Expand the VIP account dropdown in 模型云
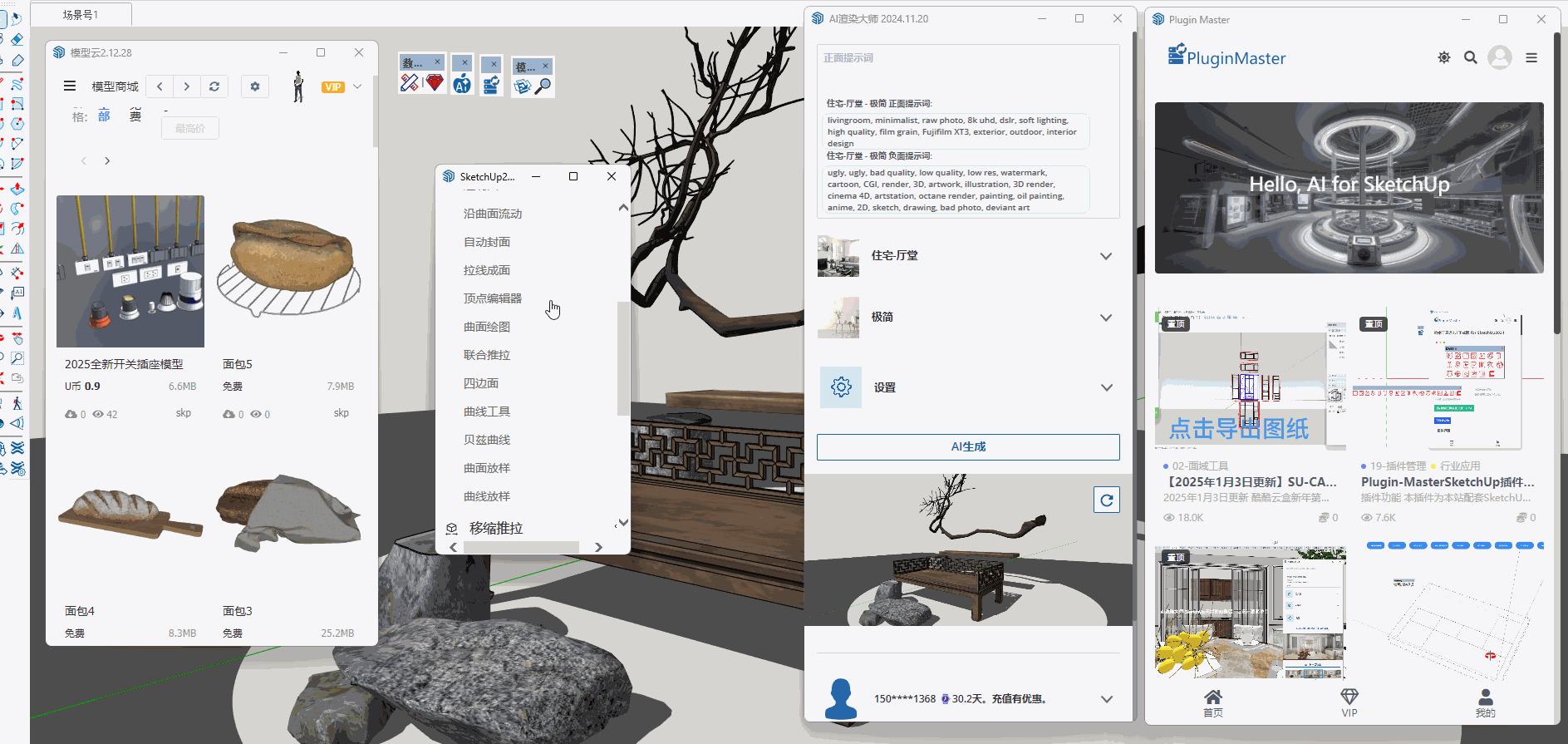Image resolution: width=1568 pixels, height=744 pixels. point(357,86)
